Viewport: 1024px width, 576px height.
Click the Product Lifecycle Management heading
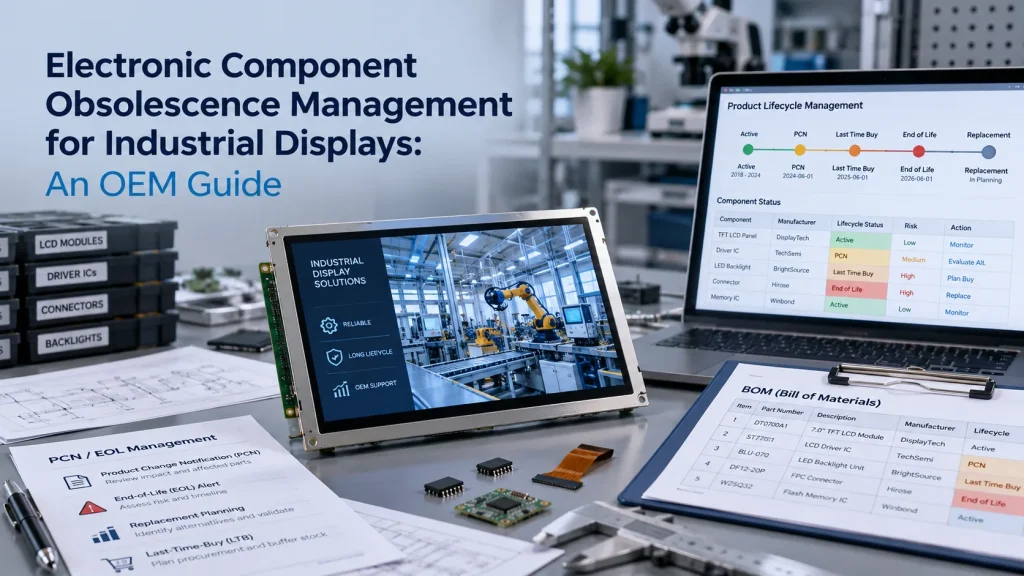[794, 106]
